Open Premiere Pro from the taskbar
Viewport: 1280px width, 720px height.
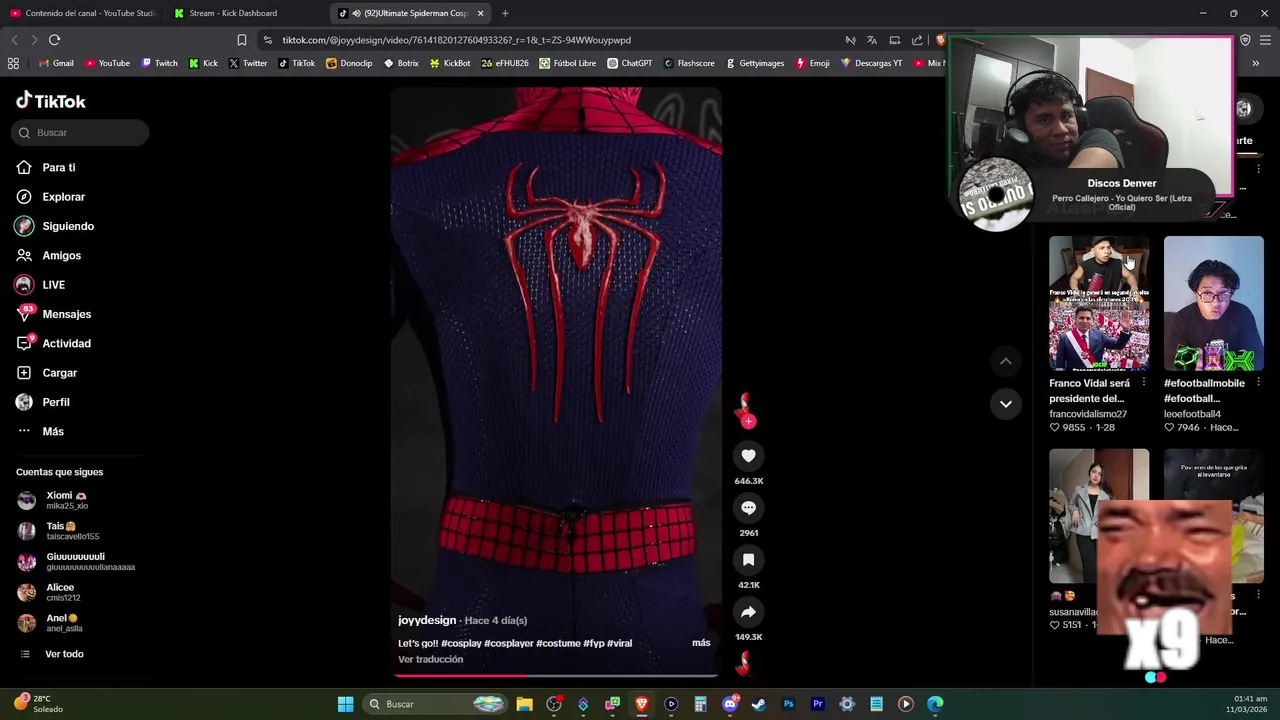pyautogui.click(x=817, y=704)
